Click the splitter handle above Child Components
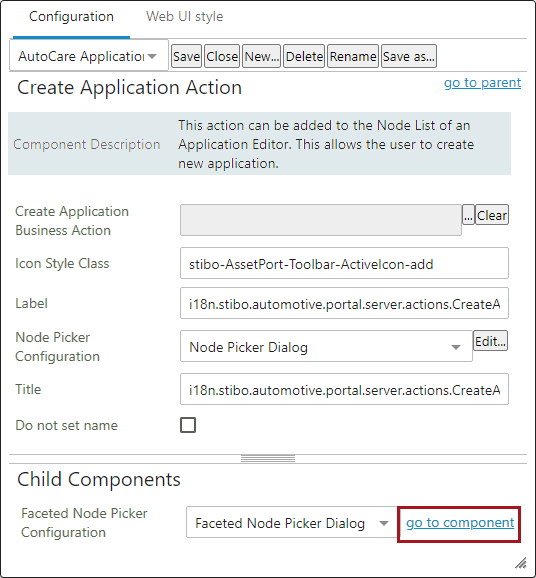Image resolution: width=536 pixels, height=578 pixels. click(x=268, y=459)
